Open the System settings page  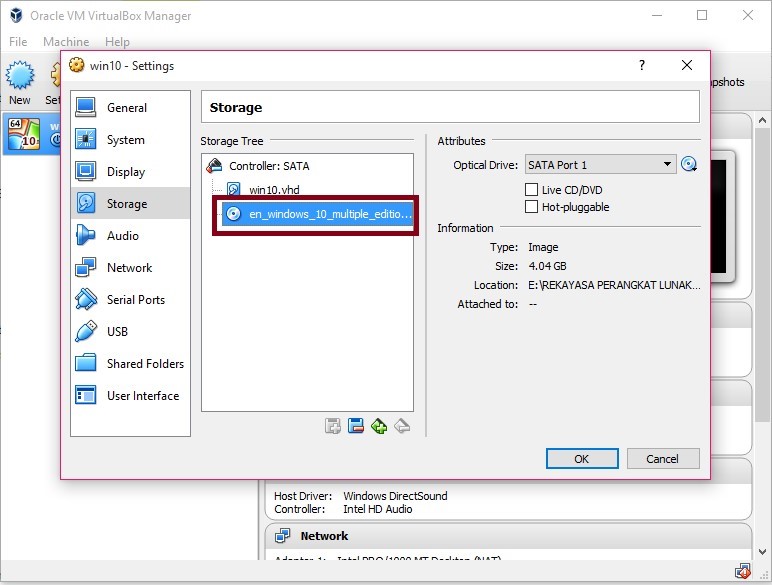[x=130, y=140]
